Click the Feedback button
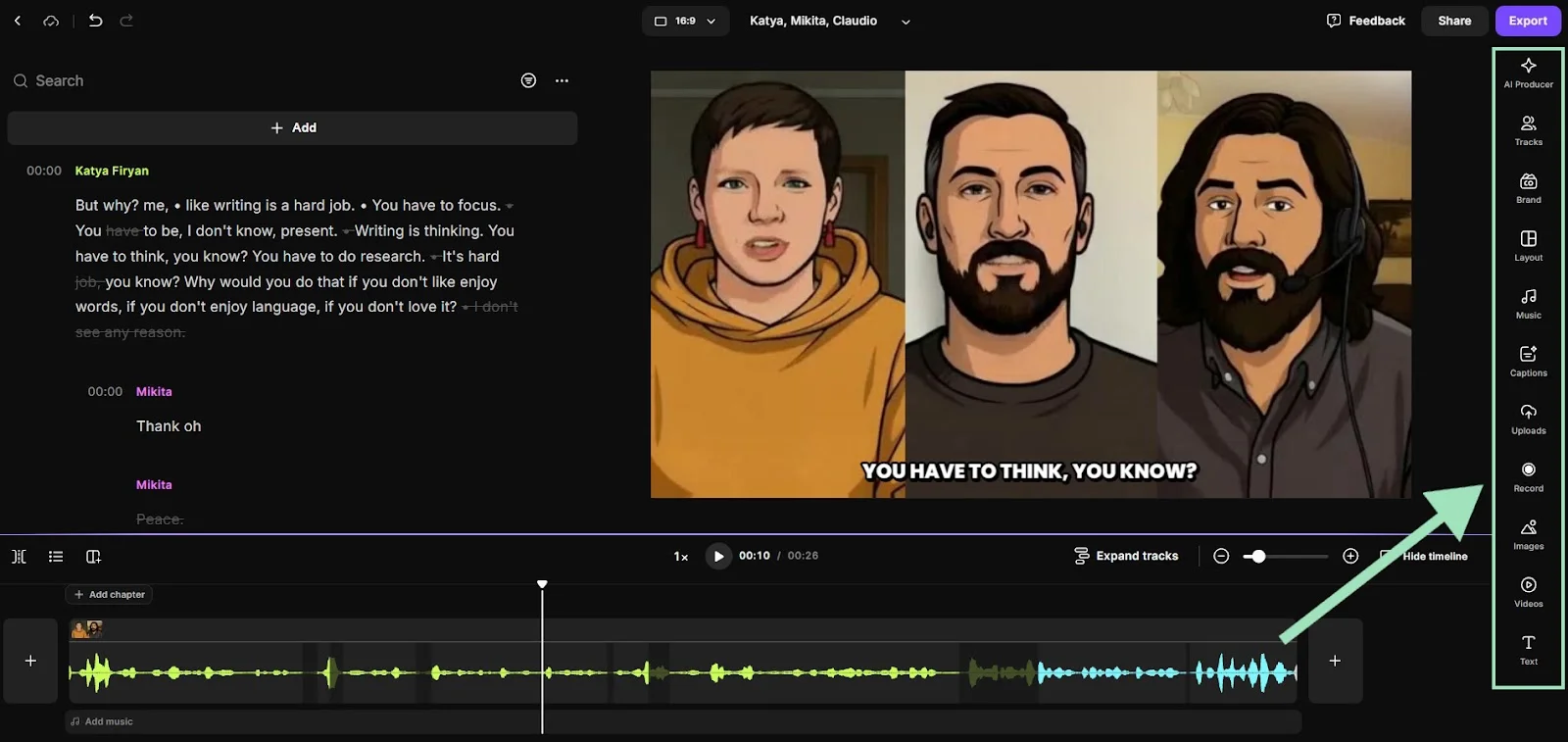The image size is (1568, 742). coord(1366,21)
